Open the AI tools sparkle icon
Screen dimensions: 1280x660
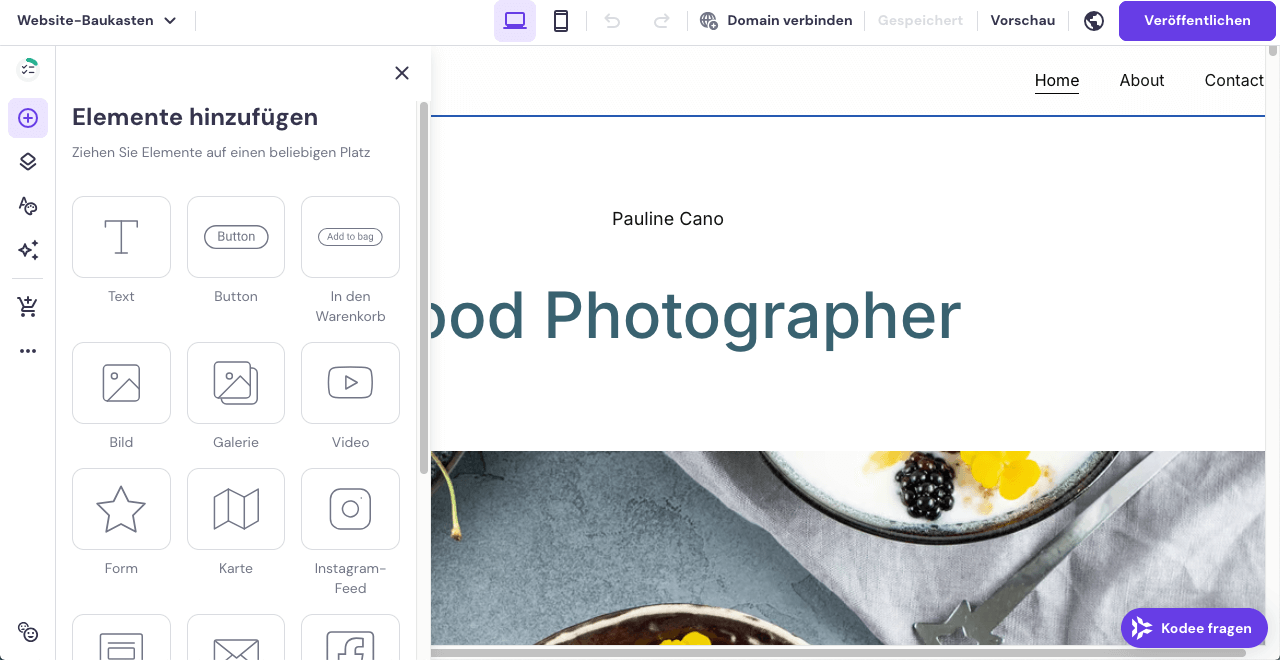(28, 250)
